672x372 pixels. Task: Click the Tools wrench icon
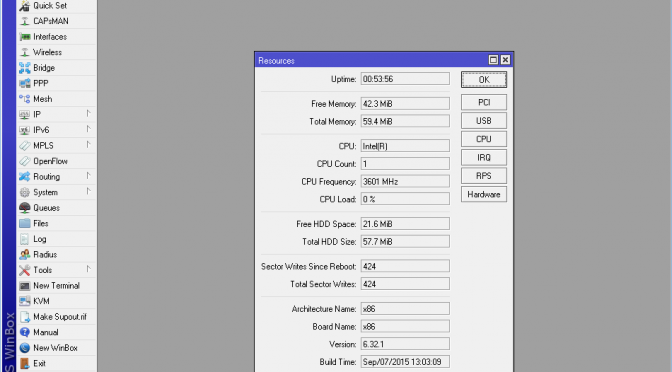pos(25,270)
